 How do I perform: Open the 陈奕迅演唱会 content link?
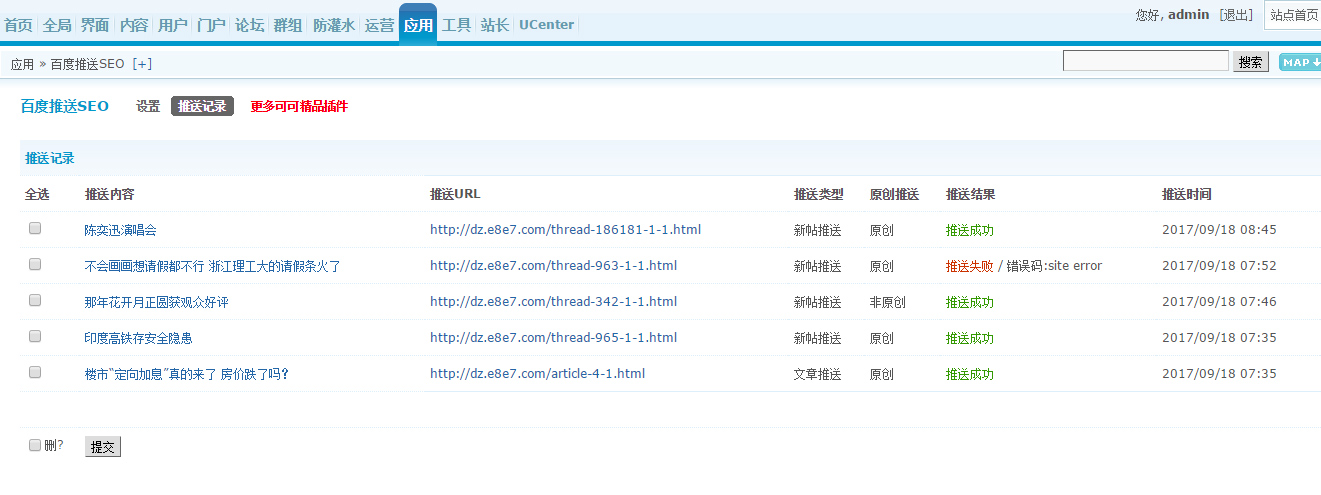tap(120, 230)
